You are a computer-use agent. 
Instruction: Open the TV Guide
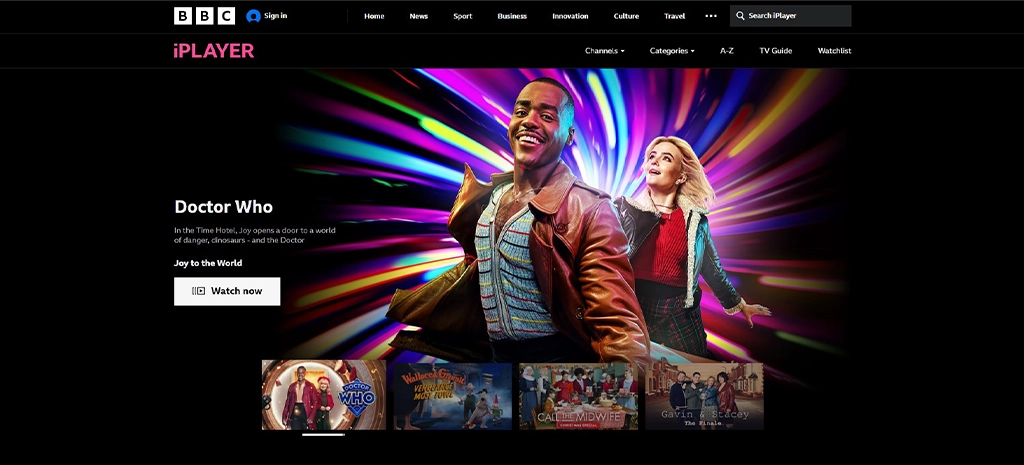776,51
